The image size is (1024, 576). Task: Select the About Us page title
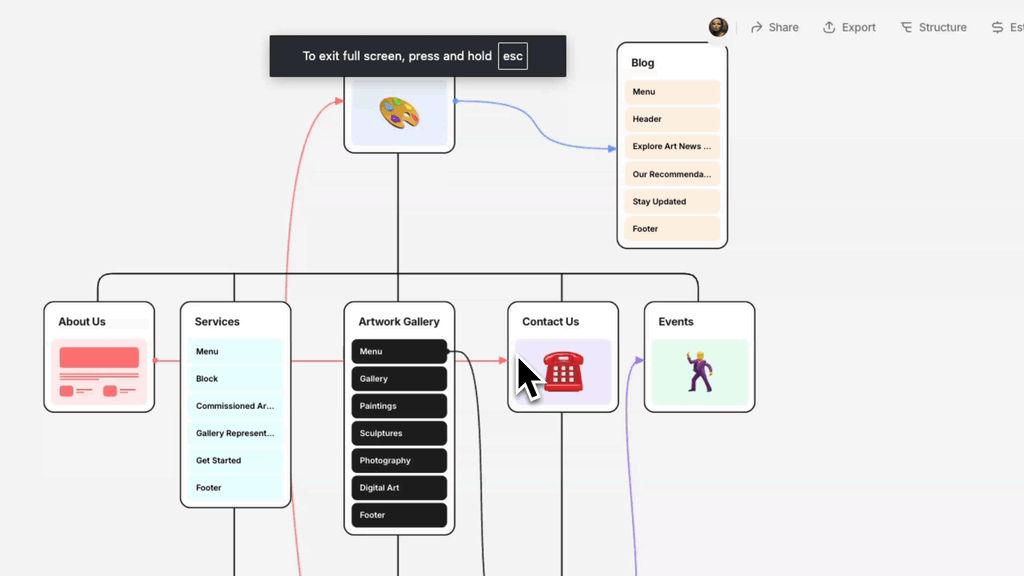coord(82,321)
